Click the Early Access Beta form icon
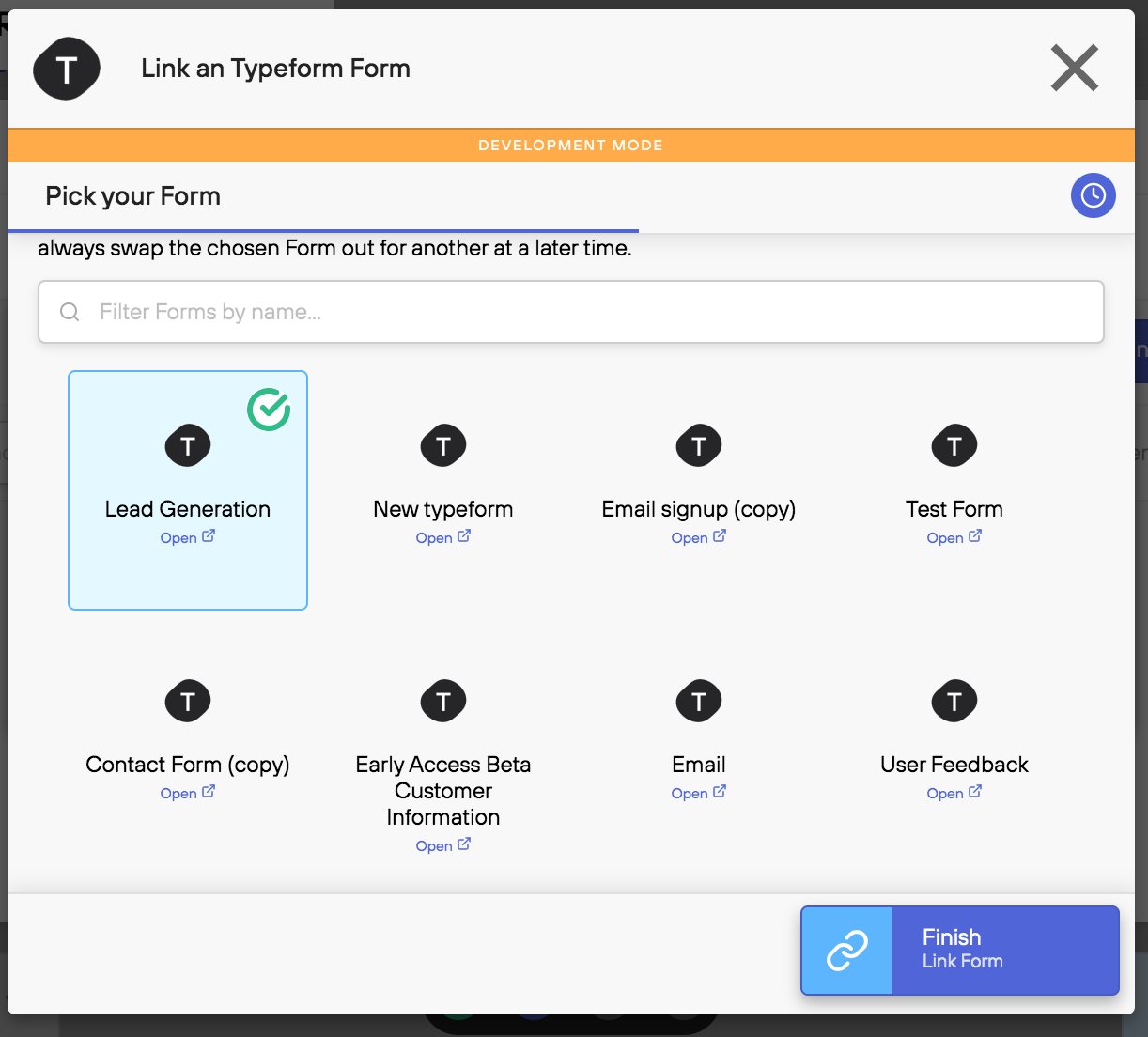 443,701
